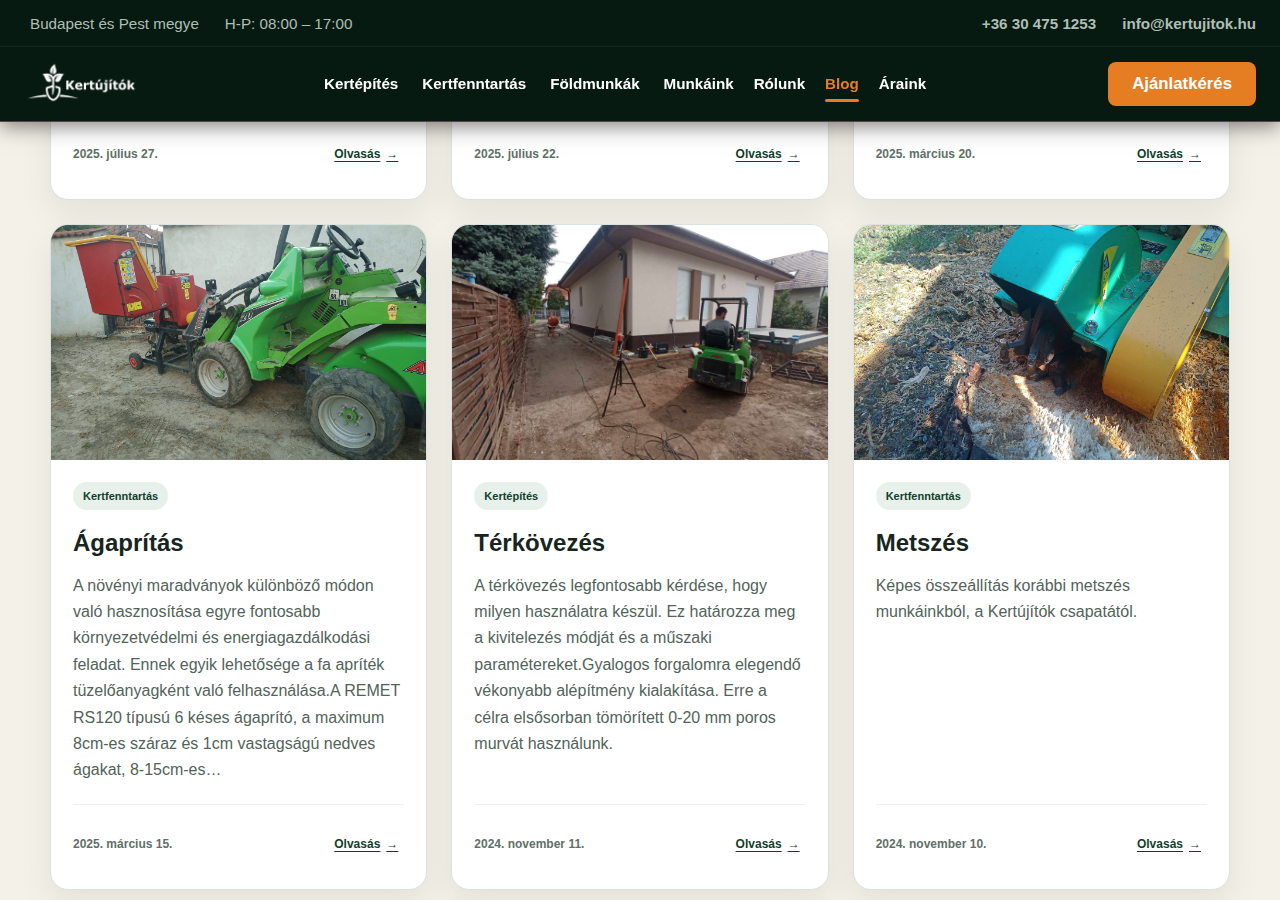Click the Ajánlatkérés button
The image size is (1280, 900).
(1182, 84)
